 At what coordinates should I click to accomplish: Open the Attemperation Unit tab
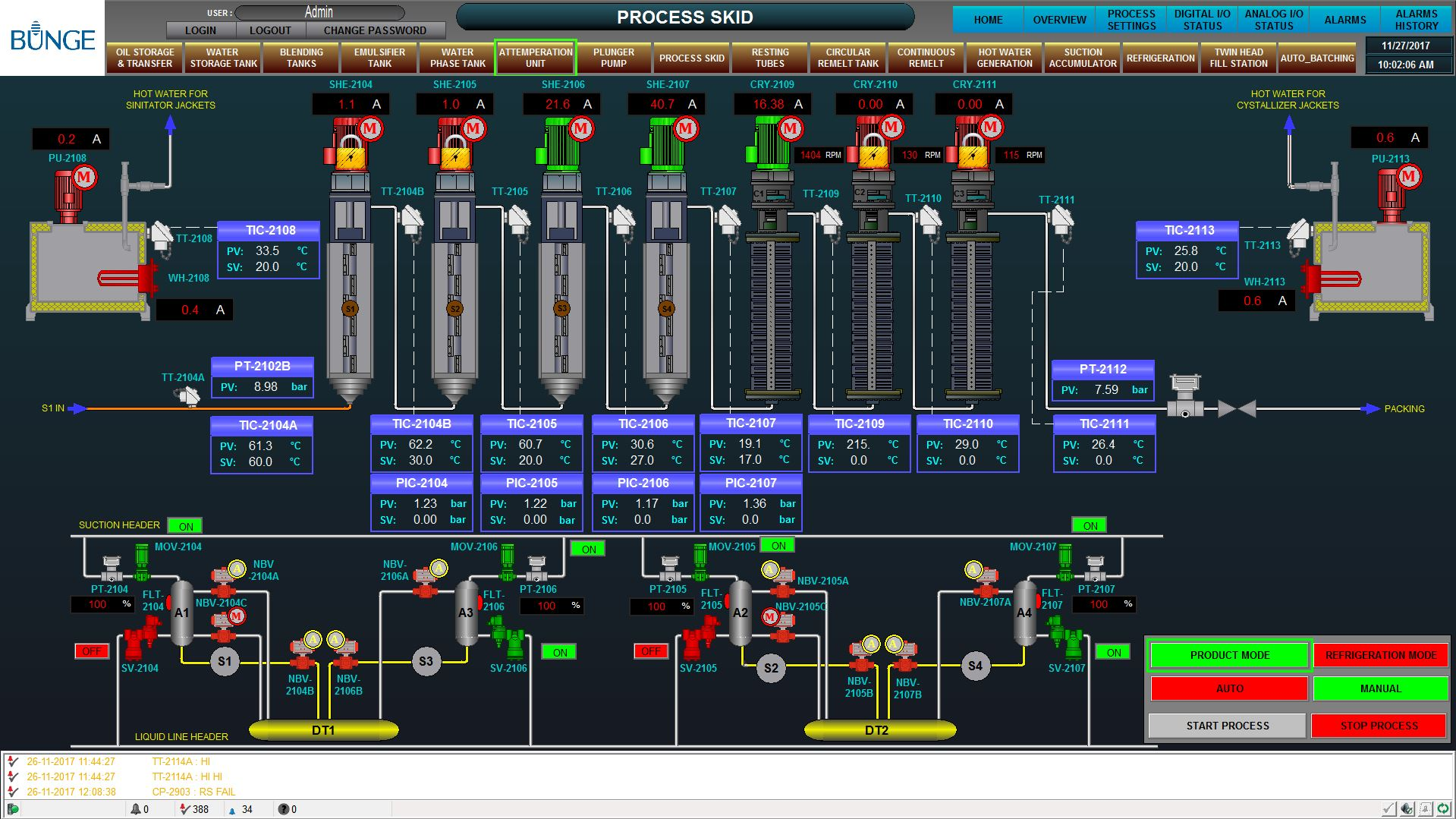(536, 58)
